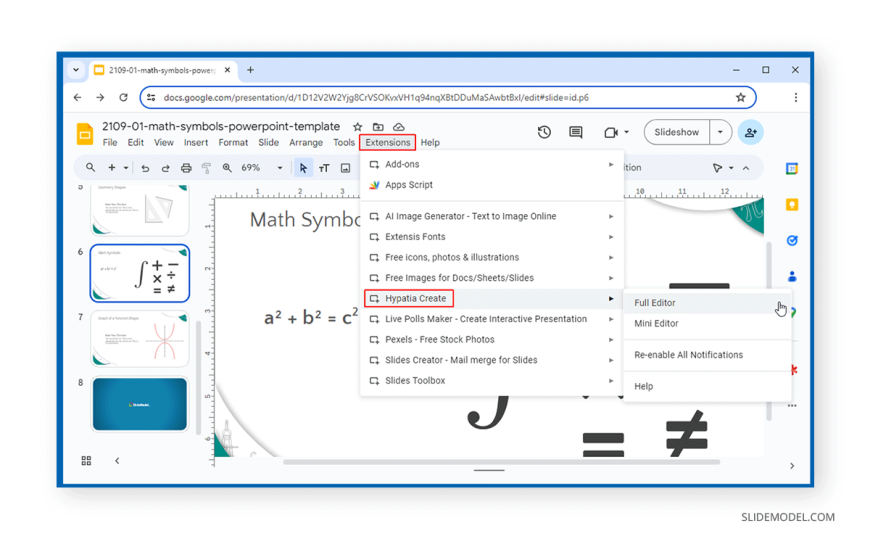Screen dimensions: 870x539
Task: Open AI Image Generator submenu
Action: pyautogui.click(x=492, y=216)
